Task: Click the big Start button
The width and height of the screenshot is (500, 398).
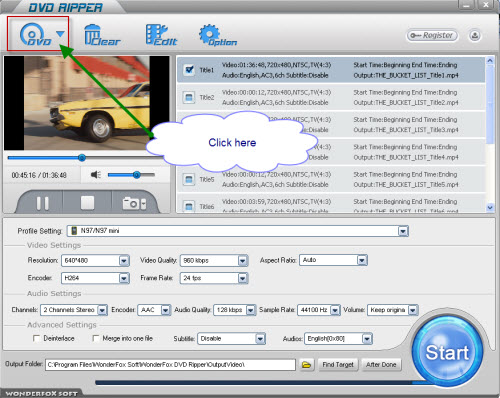Action: click(x=447, y=351)
